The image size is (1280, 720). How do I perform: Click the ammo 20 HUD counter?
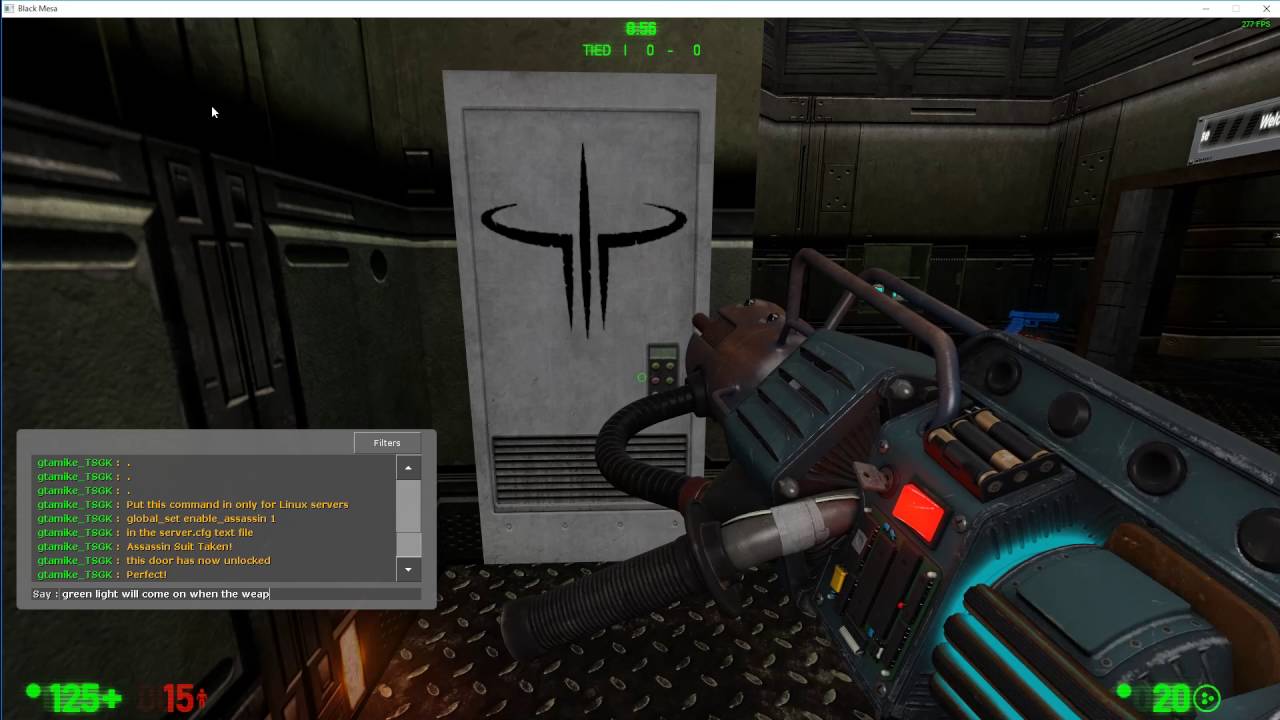[x=1170, y=696]
